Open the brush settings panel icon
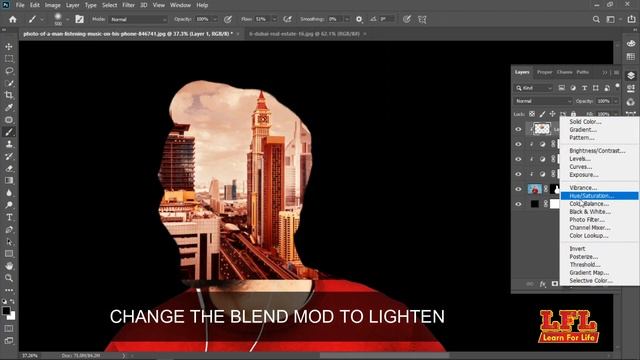Screen dimensions: 640x360 80,19
